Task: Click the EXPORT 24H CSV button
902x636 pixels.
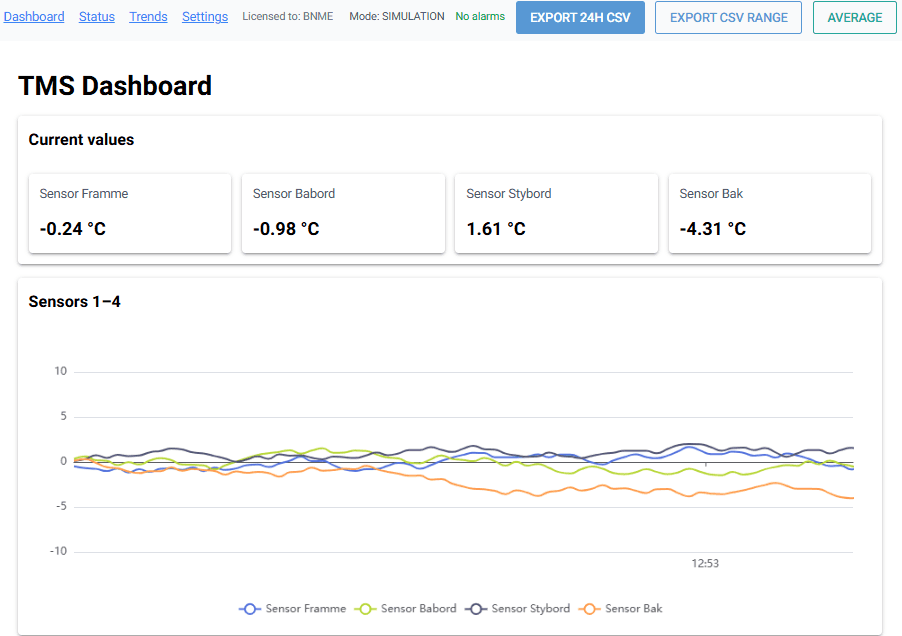Action: pyautogui.click(x=580, y=17)
